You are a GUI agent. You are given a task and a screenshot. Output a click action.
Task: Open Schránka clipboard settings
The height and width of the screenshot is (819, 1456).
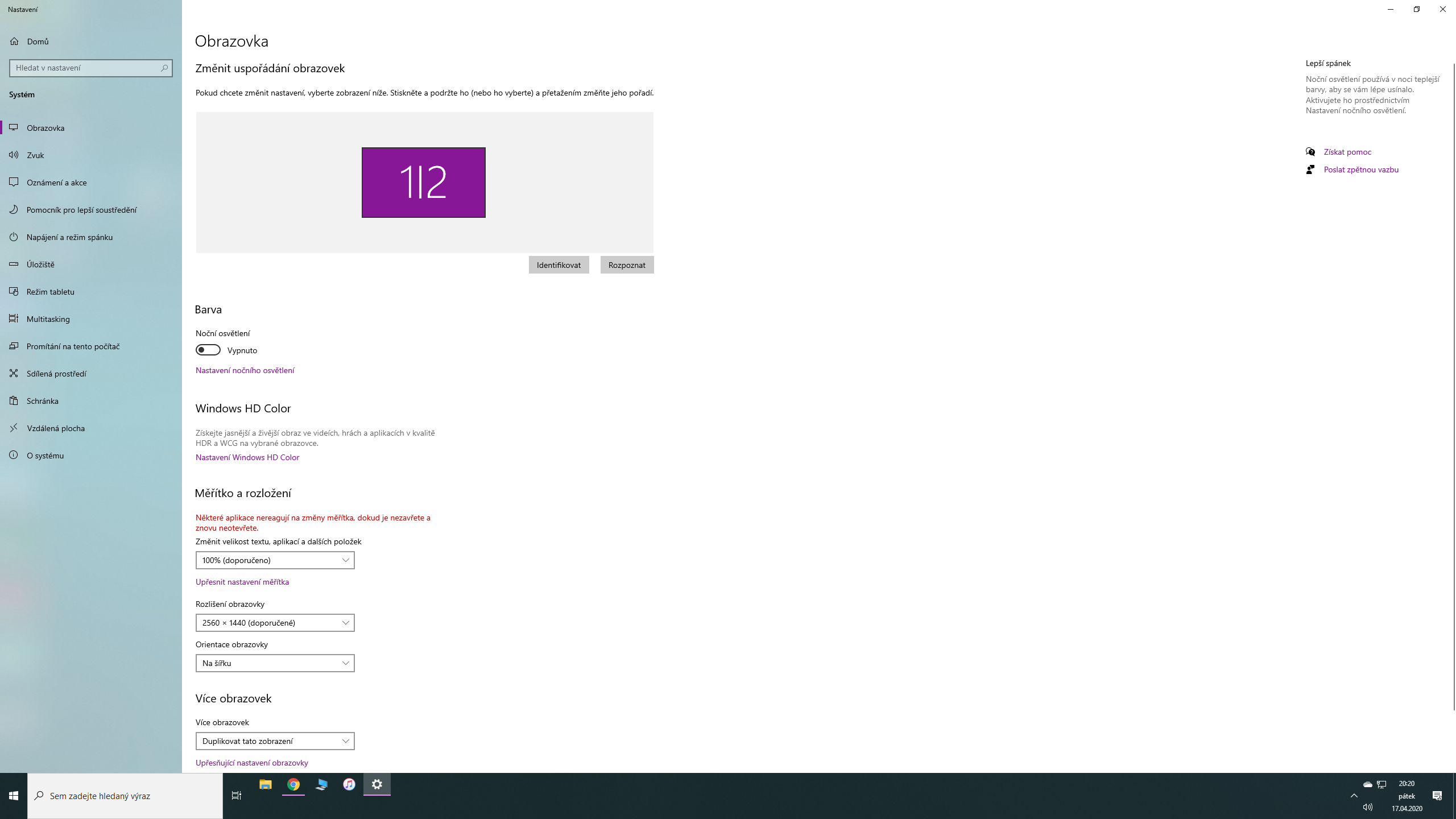click(x=42, y=401)
